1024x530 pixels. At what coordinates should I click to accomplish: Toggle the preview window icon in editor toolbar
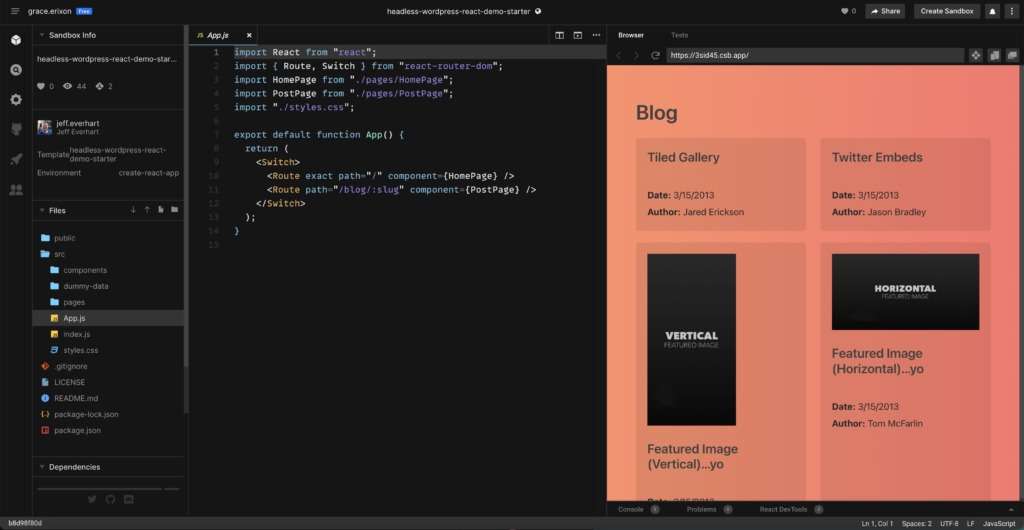[x=578, y=35]
